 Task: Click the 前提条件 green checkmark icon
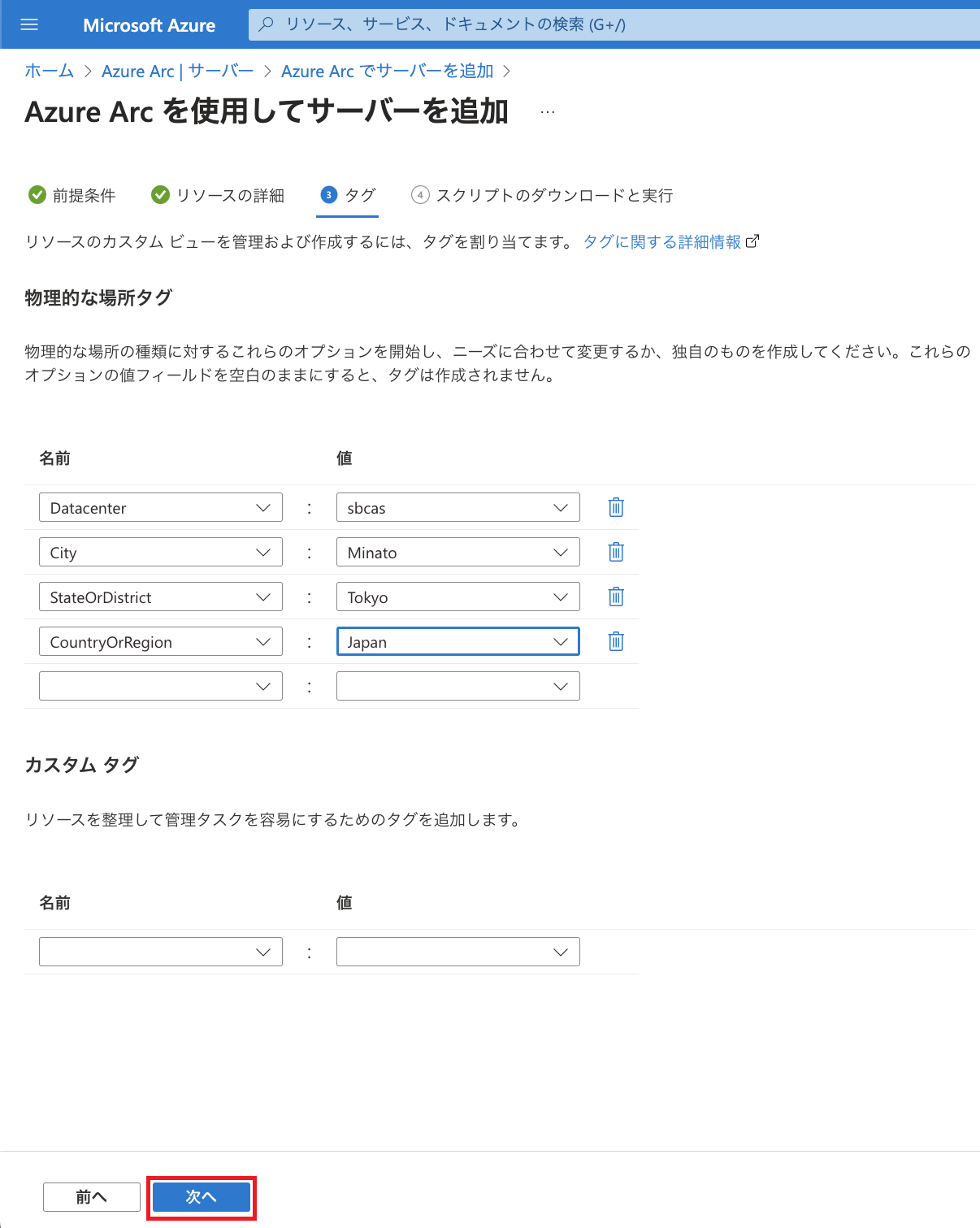tap(37, 195)
